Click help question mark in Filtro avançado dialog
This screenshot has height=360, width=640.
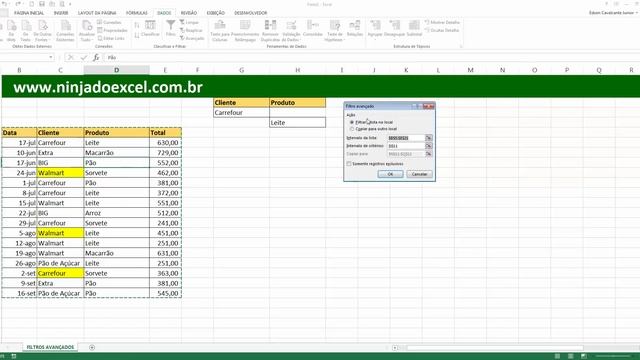(417, 106)
